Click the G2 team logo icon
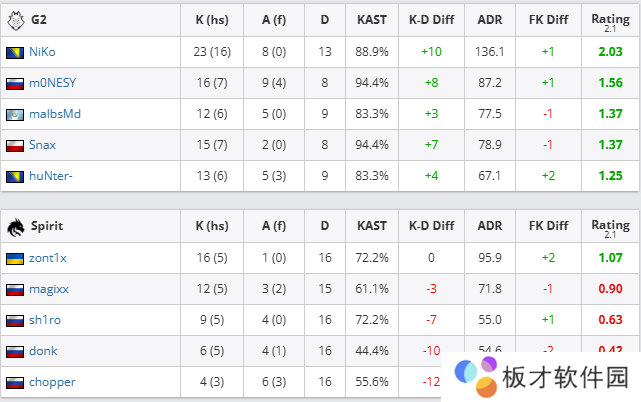 pos(14,19)
